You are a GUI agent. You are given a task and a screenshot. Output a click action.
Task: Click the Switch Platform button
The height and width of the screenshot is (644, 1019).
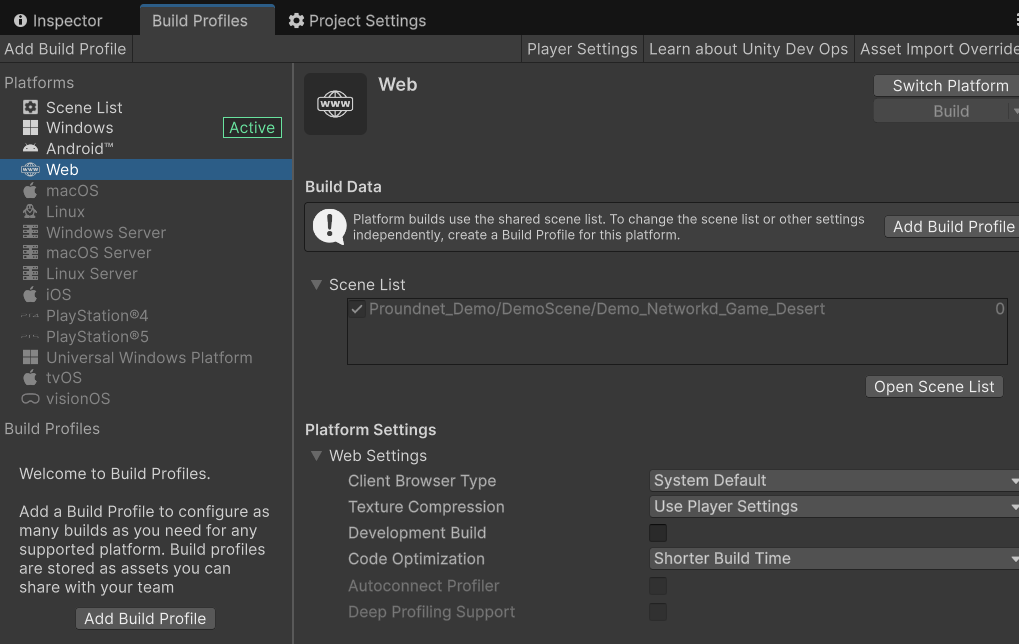[x=947, y=86]
